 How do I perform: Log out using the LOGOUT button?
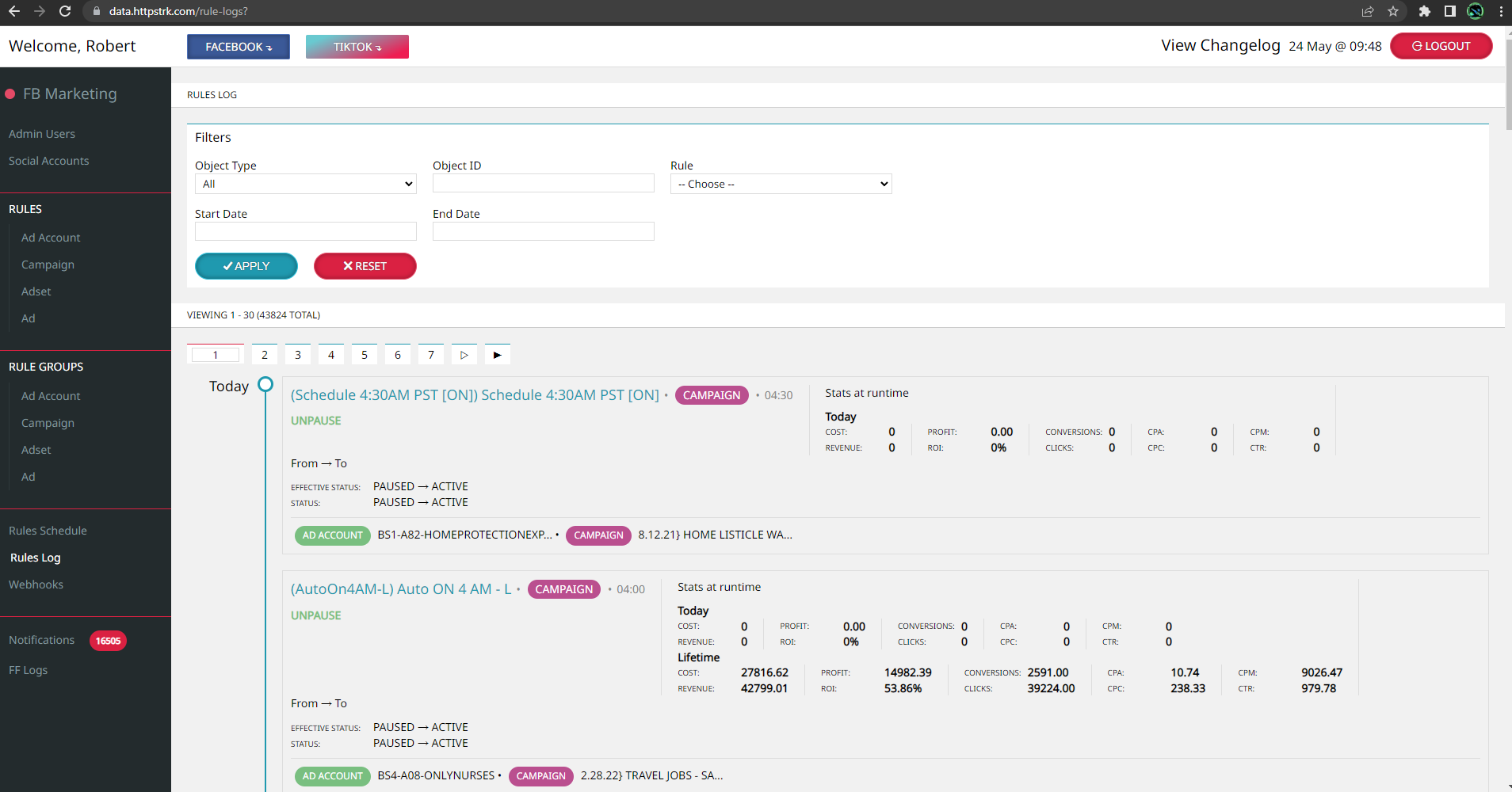1441,46
